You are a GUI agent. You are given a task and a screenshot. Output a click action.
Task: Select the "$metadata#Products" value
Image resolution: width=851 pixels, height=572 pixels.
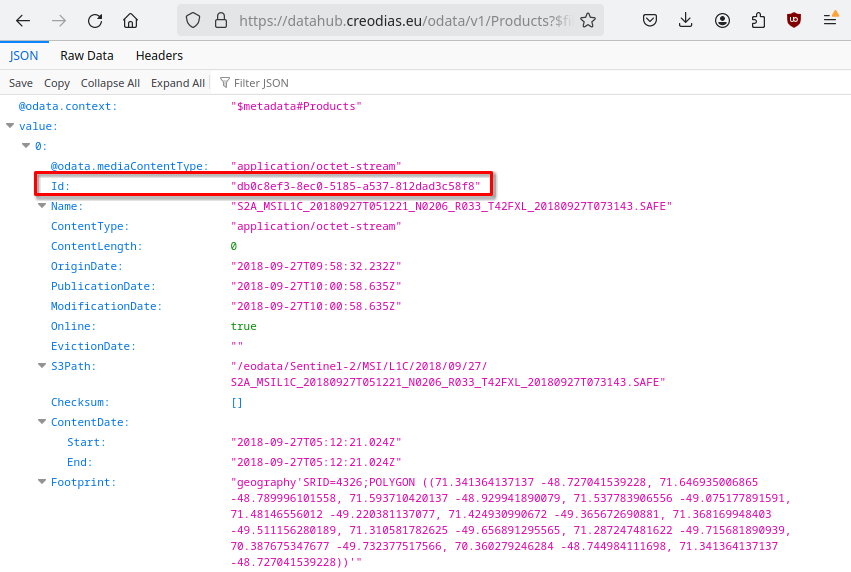[x=296, y=106]
